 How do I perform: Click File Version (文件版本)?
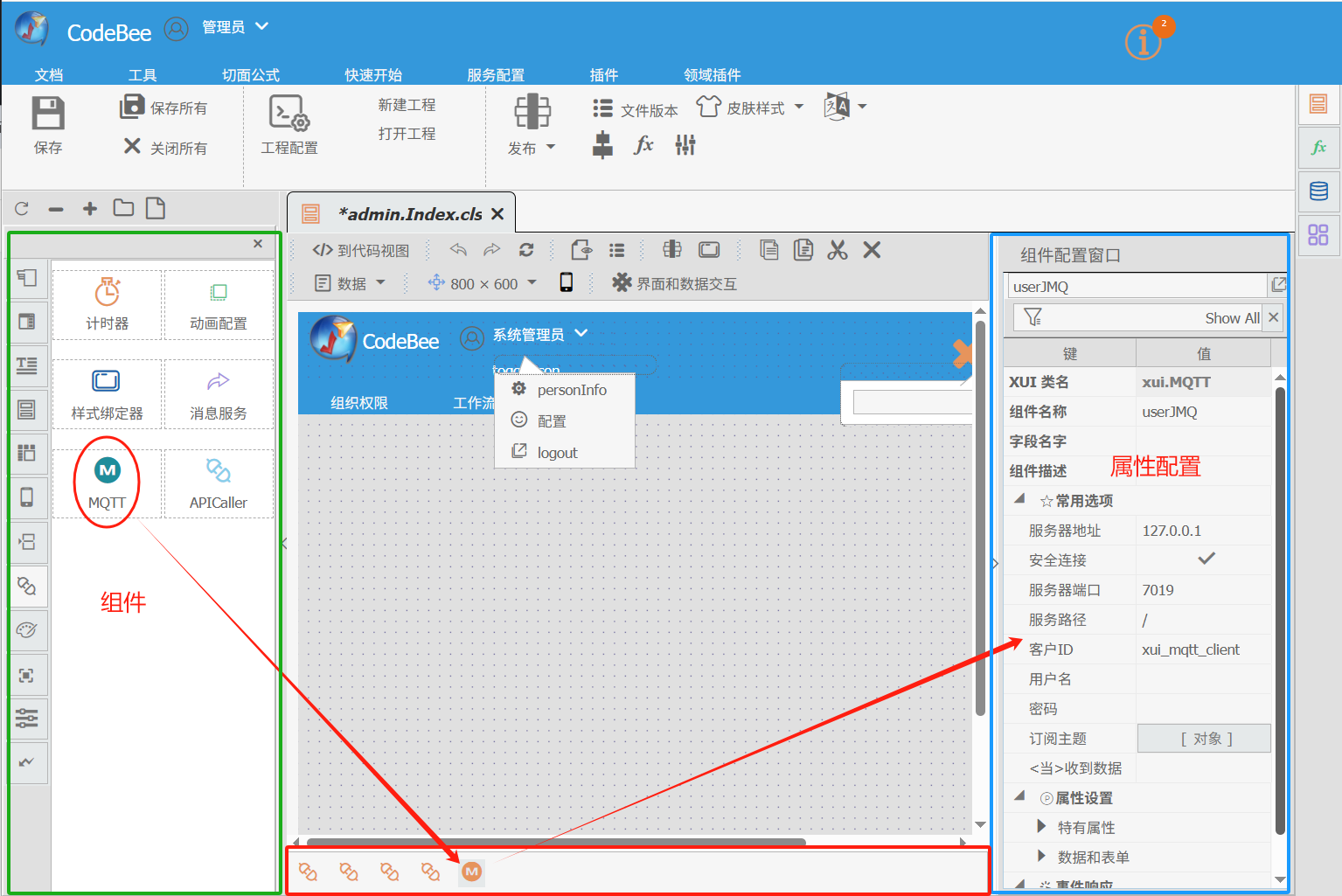[635, 109]
